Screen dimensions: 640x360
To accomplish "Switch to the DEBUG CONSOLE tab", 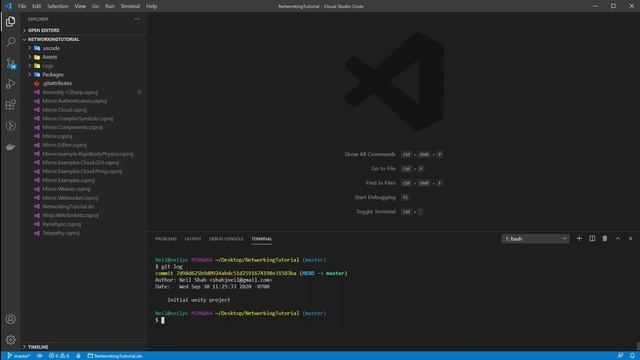I will [226, 239].
